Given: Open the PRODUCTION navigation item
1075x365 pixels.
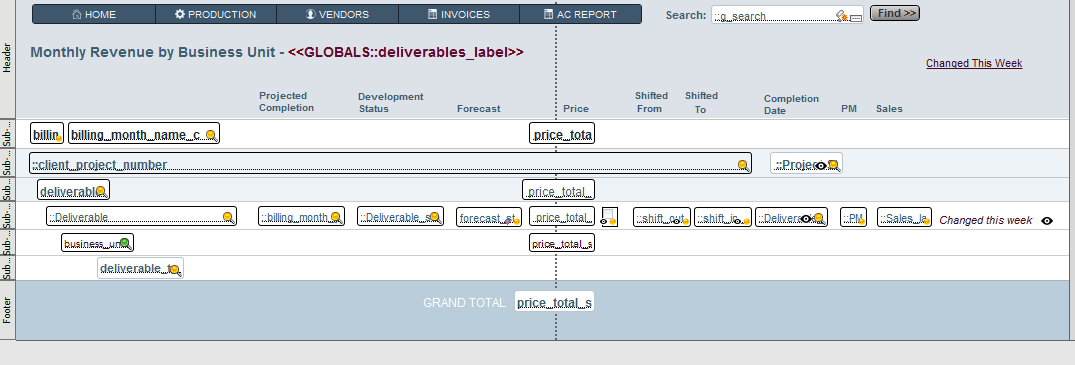Looking at the screenshot, I should [x=215, y=14].
